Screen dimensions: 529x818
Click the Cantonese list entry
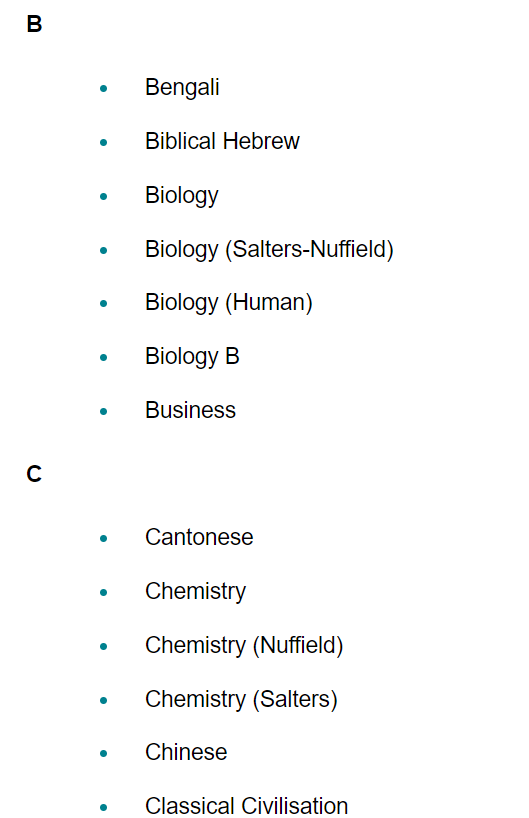(199, 537)
